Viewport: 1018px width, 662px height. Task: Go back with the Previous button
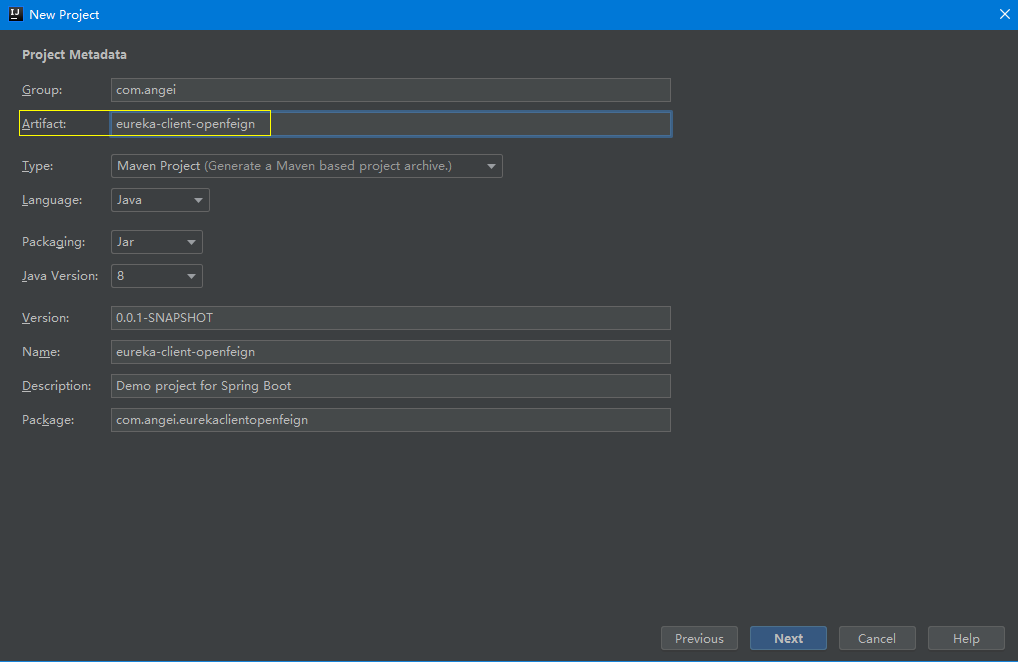(699, 639)
